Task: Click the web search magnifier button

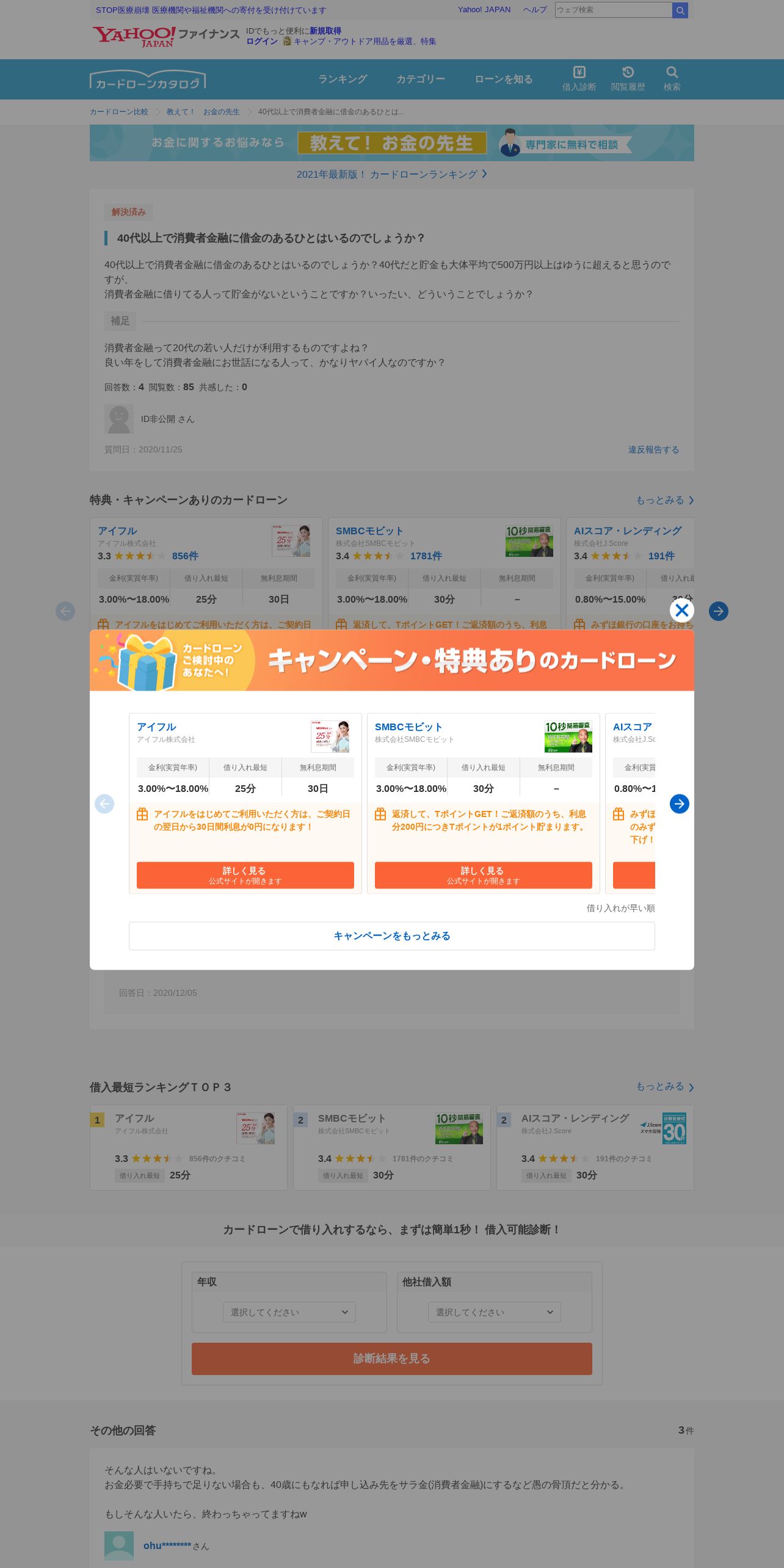Action: coord(680,10)
